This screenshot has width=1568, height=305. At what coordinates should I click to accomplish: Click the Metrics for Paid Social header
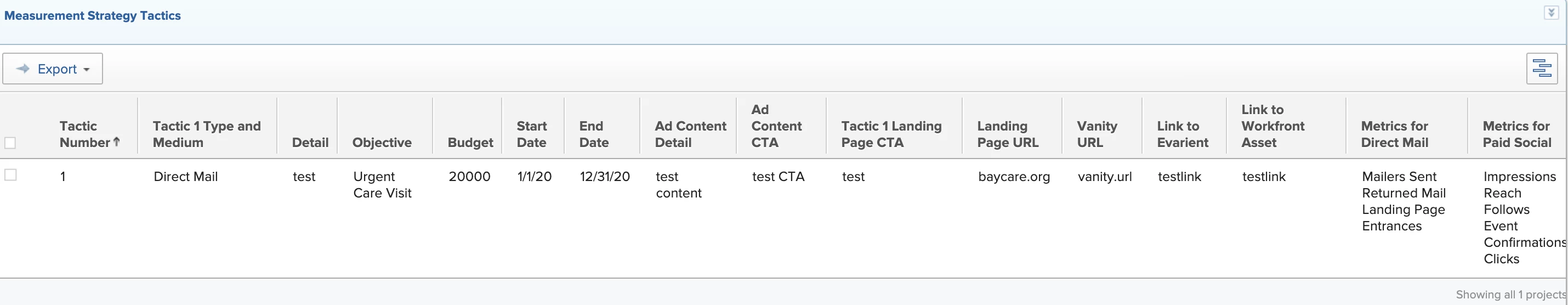(x=1516, y=134)
